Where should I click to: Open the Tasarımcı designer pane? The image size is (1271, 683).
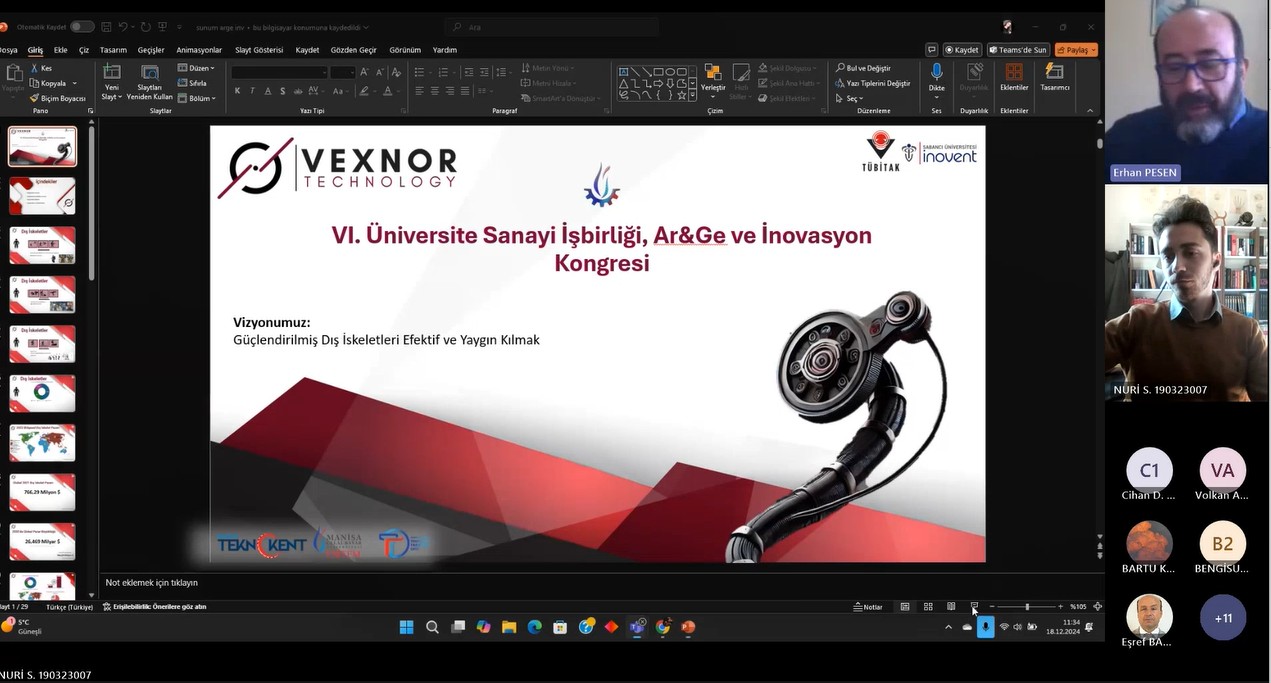point(1054,72)
